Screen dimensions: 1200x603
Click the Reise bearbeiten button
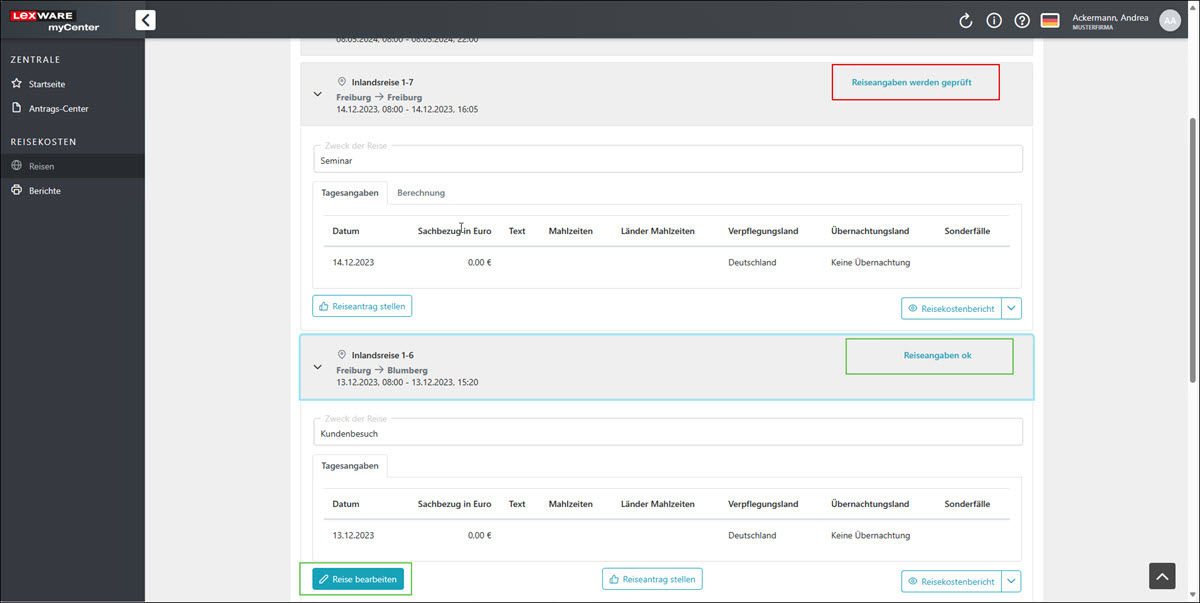pyautogui.click(x=358, y=579)
